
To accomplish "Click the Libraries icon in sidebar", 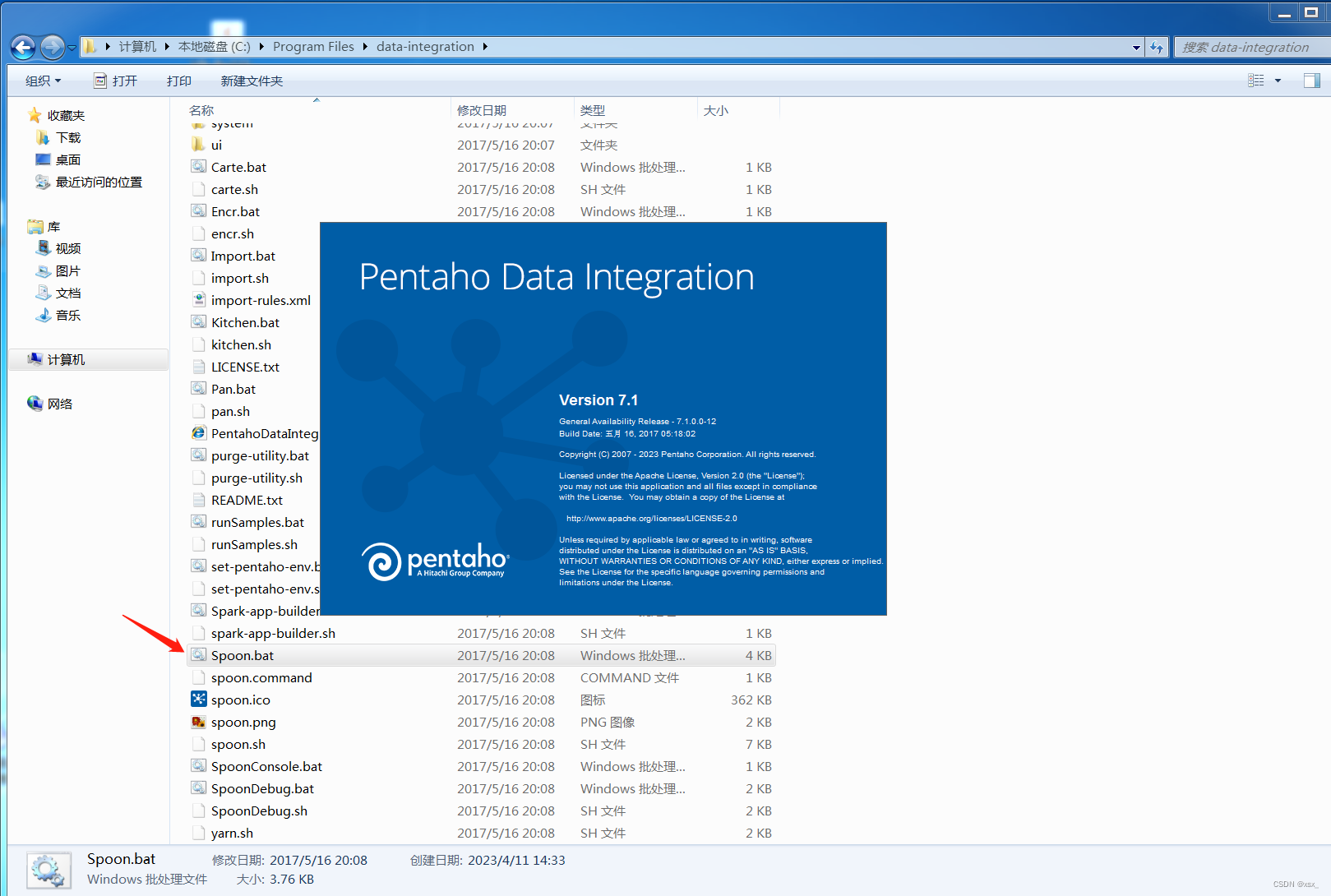I will (35, 226).
